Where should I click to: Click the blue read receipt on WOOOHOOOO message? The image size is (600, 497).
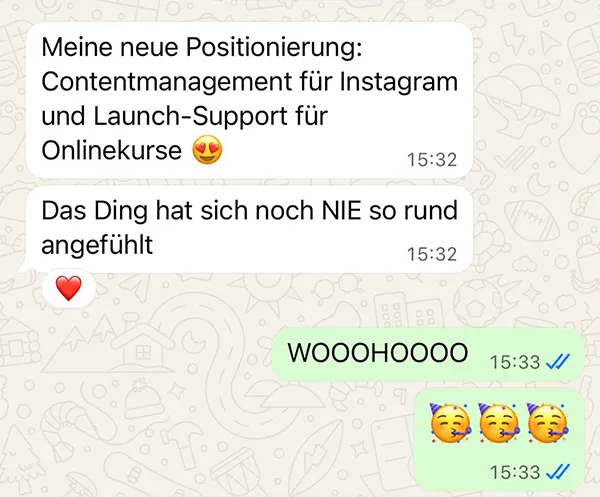click(x=558, y=362)
